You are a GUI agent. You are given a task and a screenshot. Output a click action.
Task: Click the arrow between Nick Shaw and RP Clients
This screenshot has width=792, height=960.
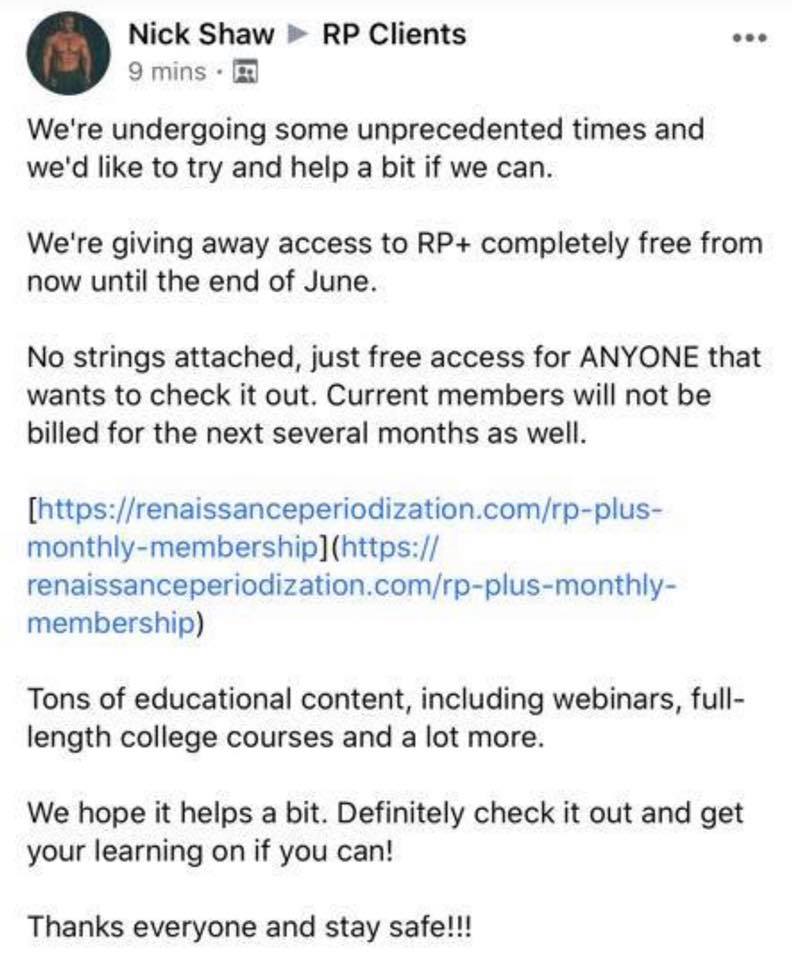[297, 35]
